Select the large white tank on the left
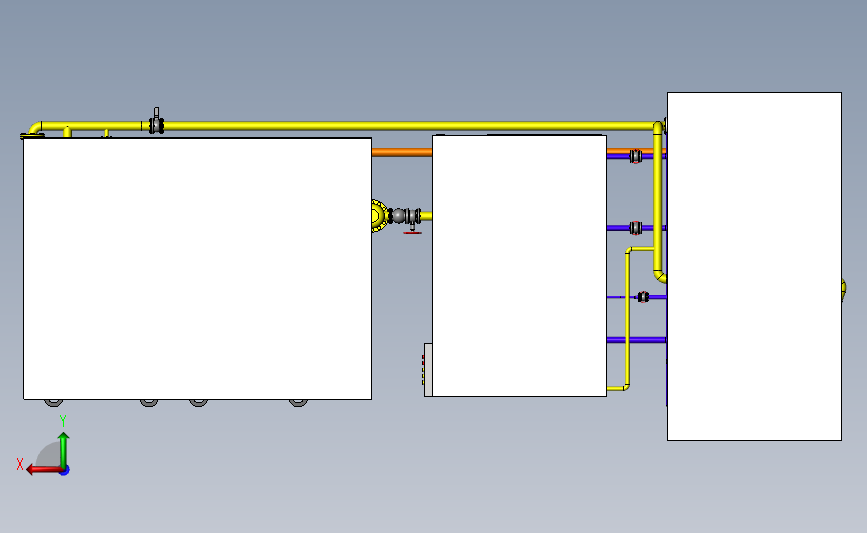Viewport: 867px width, 533px height. (197, 268)
